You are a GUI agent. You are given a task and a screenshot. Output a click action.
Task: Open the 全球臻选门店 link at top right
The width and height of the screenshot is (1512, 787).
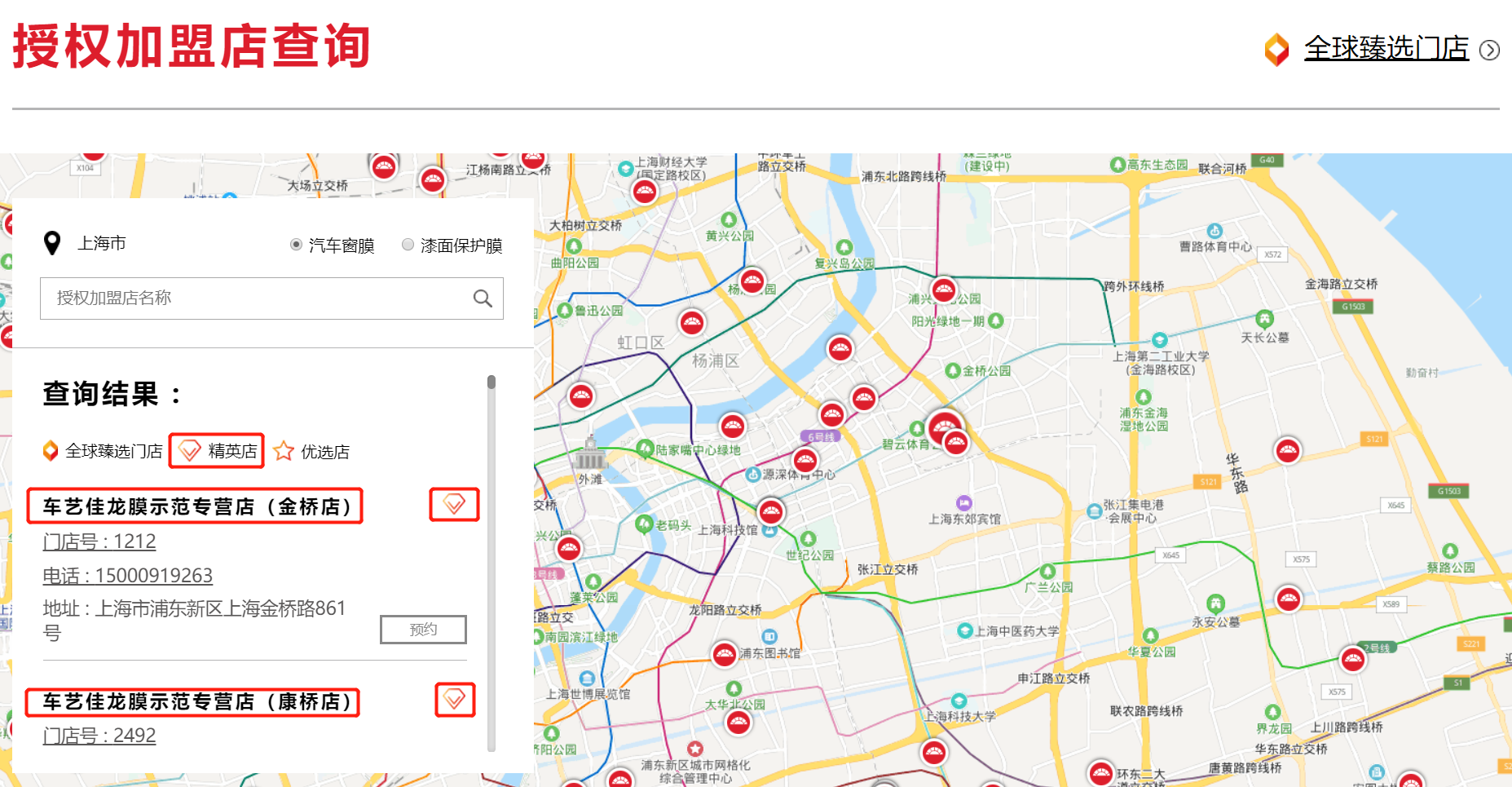1386,48
